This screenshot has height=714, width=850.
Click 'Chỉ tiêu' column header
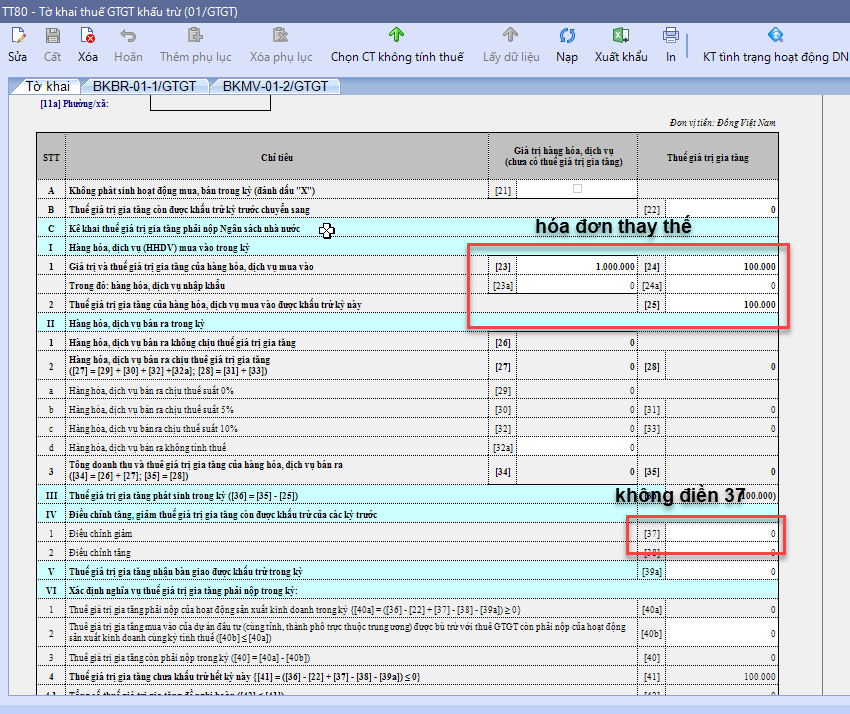tap(276, 157)
